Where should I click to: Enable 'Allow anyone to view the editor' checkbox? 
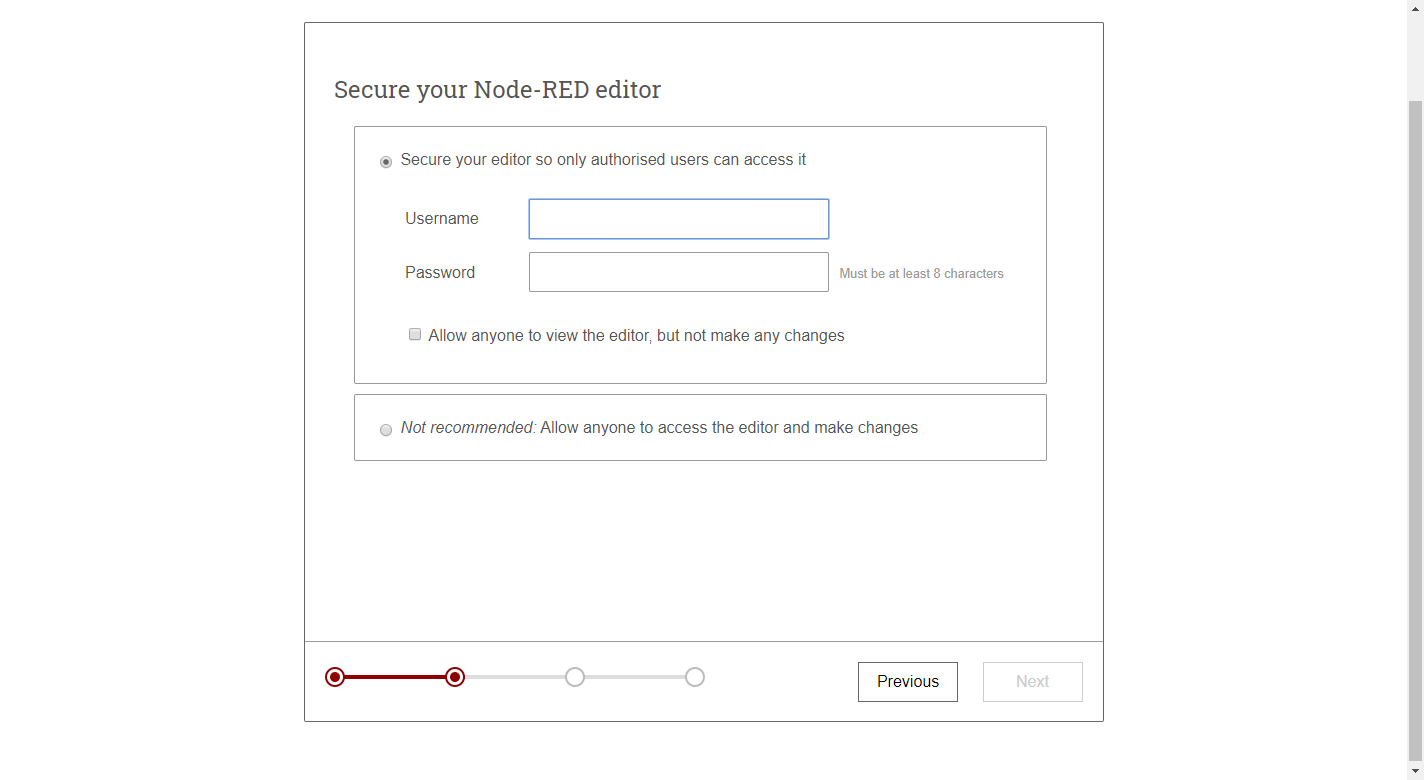coord(415,334)
